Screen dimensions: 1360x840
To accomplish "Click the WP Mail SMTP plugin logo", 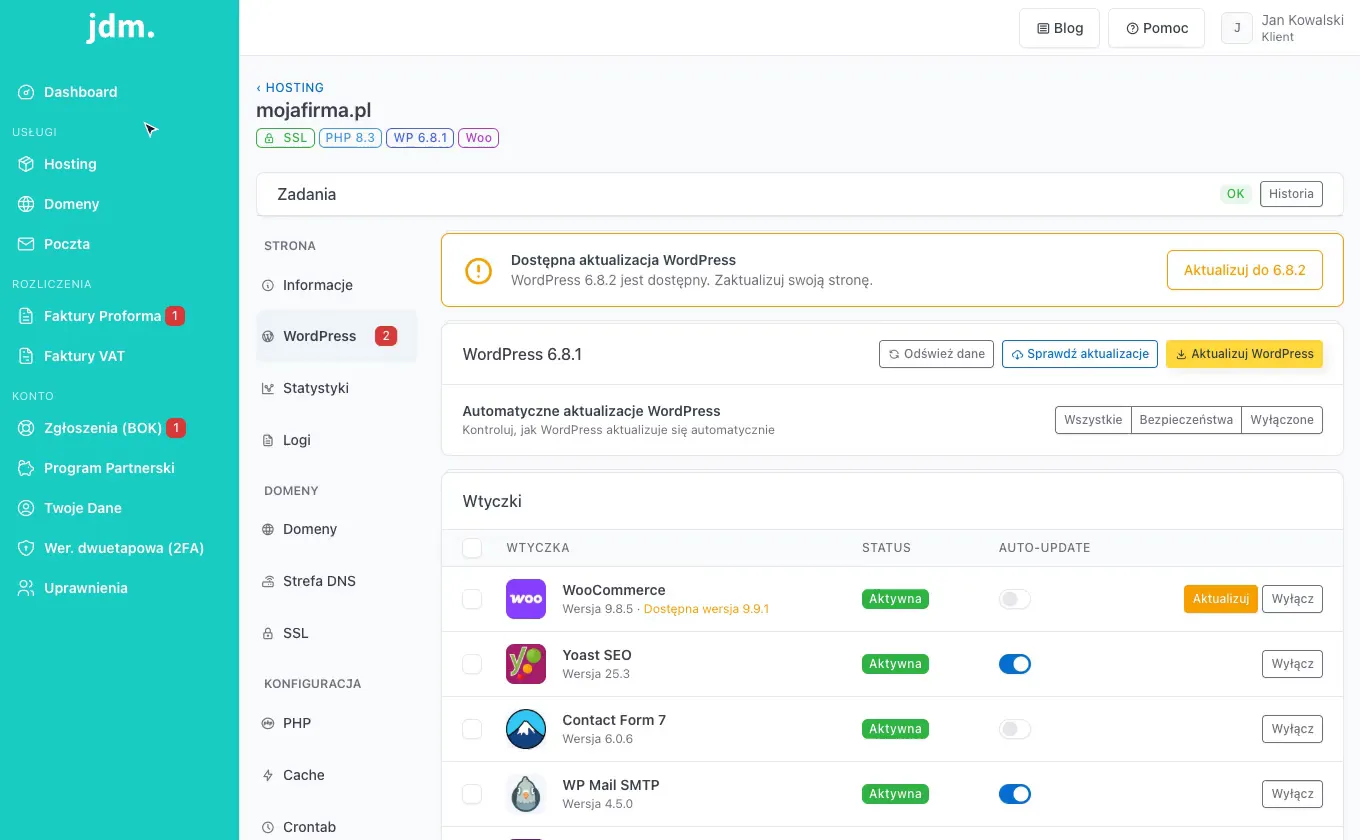I will (526, 794).
